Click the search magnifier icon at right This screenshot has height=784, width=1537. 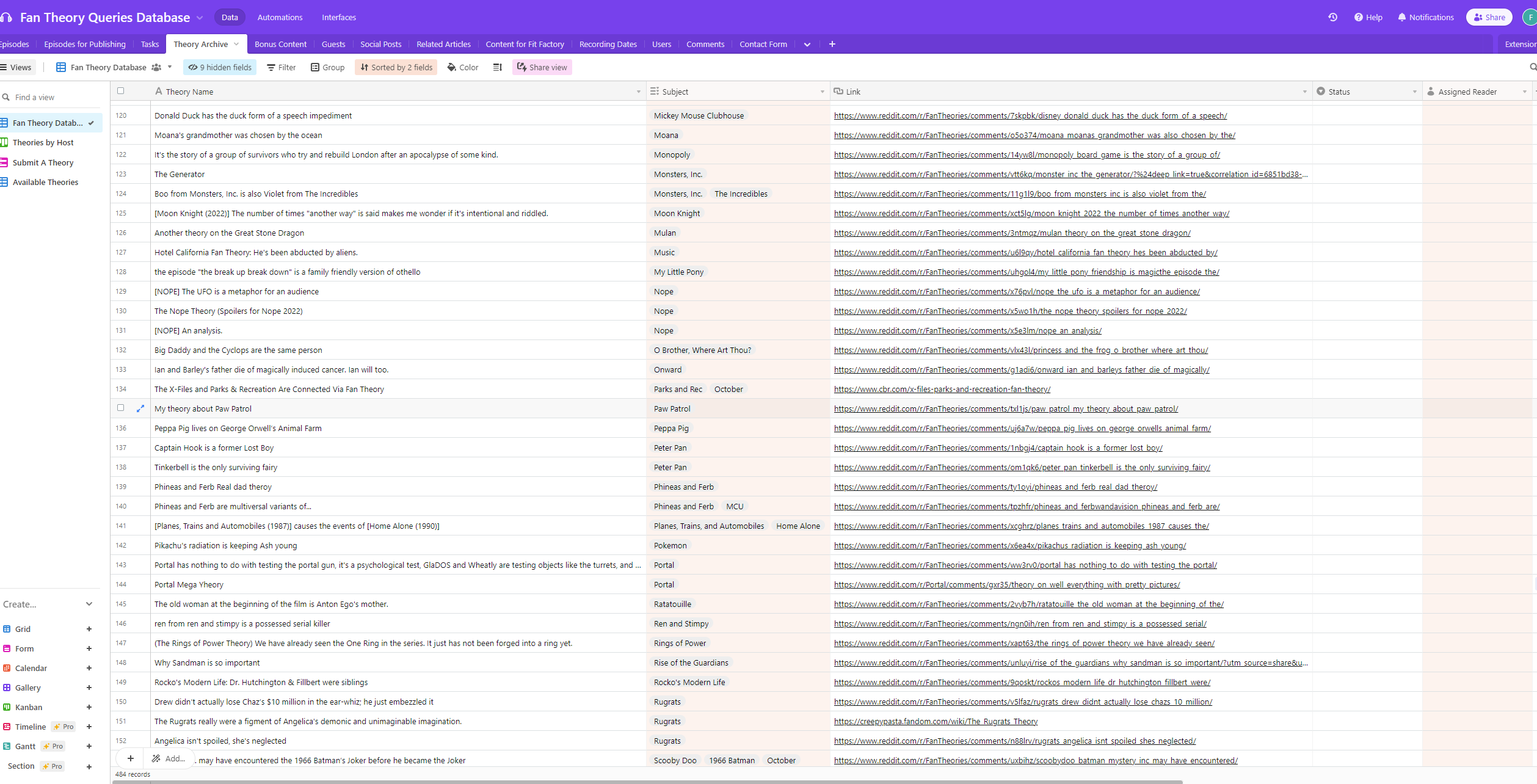[1532, 67]
